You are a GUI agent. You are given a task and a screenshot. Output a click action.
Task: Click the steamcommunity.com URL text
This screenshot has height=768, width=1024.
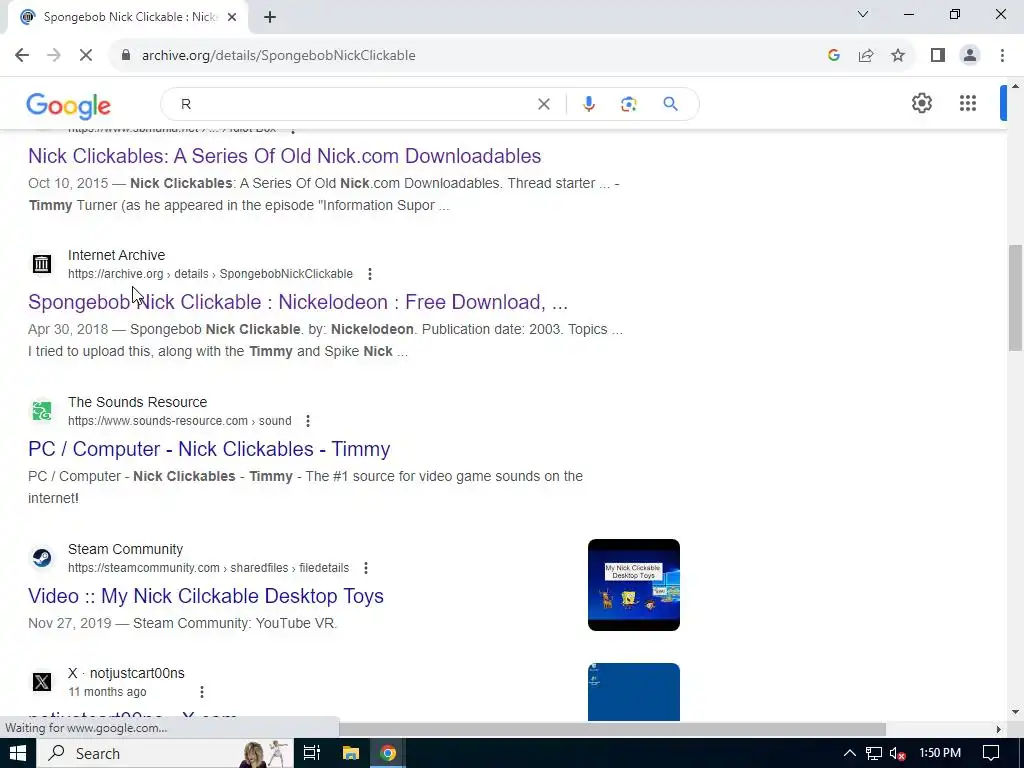tap(208, 568)
